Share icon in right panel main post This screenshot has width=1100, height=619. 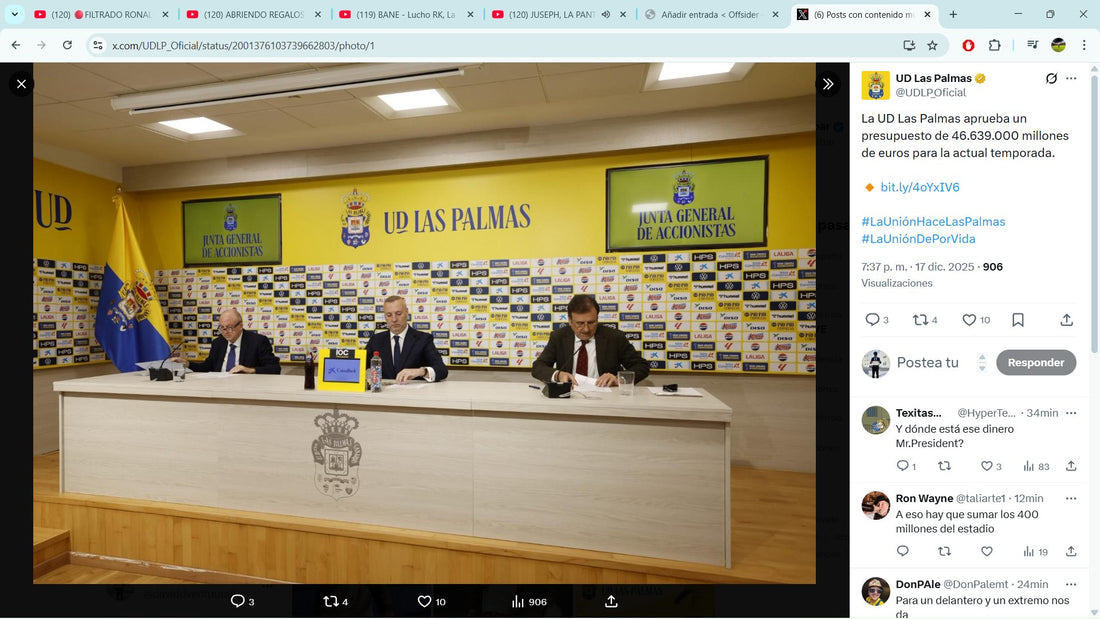[x=1066, y=320]
